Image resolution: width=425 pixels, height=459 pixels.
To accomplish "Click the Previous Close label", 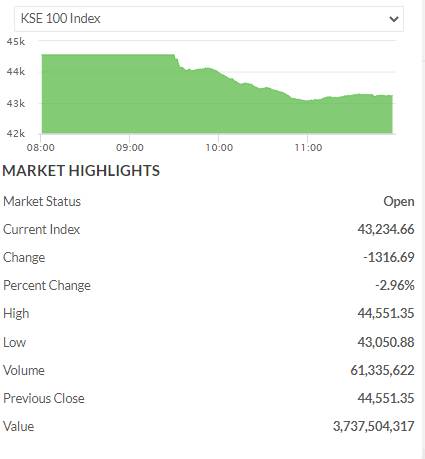I will (x=44, y=398).
